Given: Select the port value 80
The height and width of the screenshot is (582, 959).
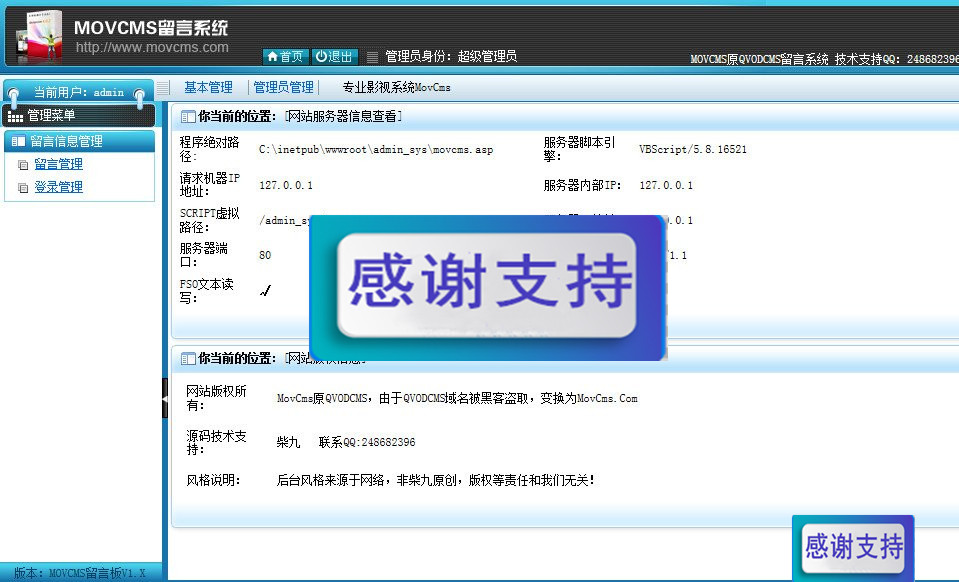Looking at the screenshot, I should point(265,256).
